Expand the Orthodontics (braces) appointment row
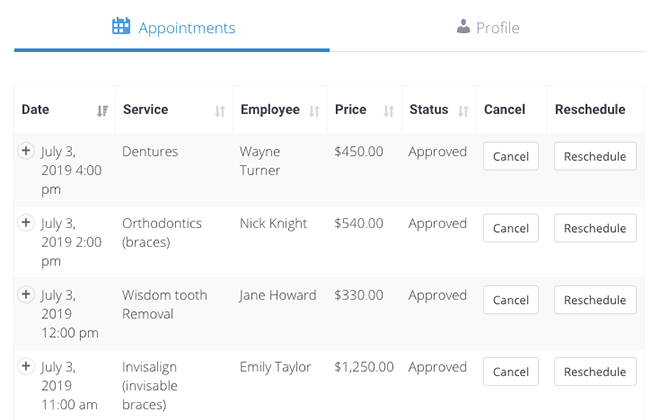Screen dimensions: 660x420 click(x=26, y=222)
